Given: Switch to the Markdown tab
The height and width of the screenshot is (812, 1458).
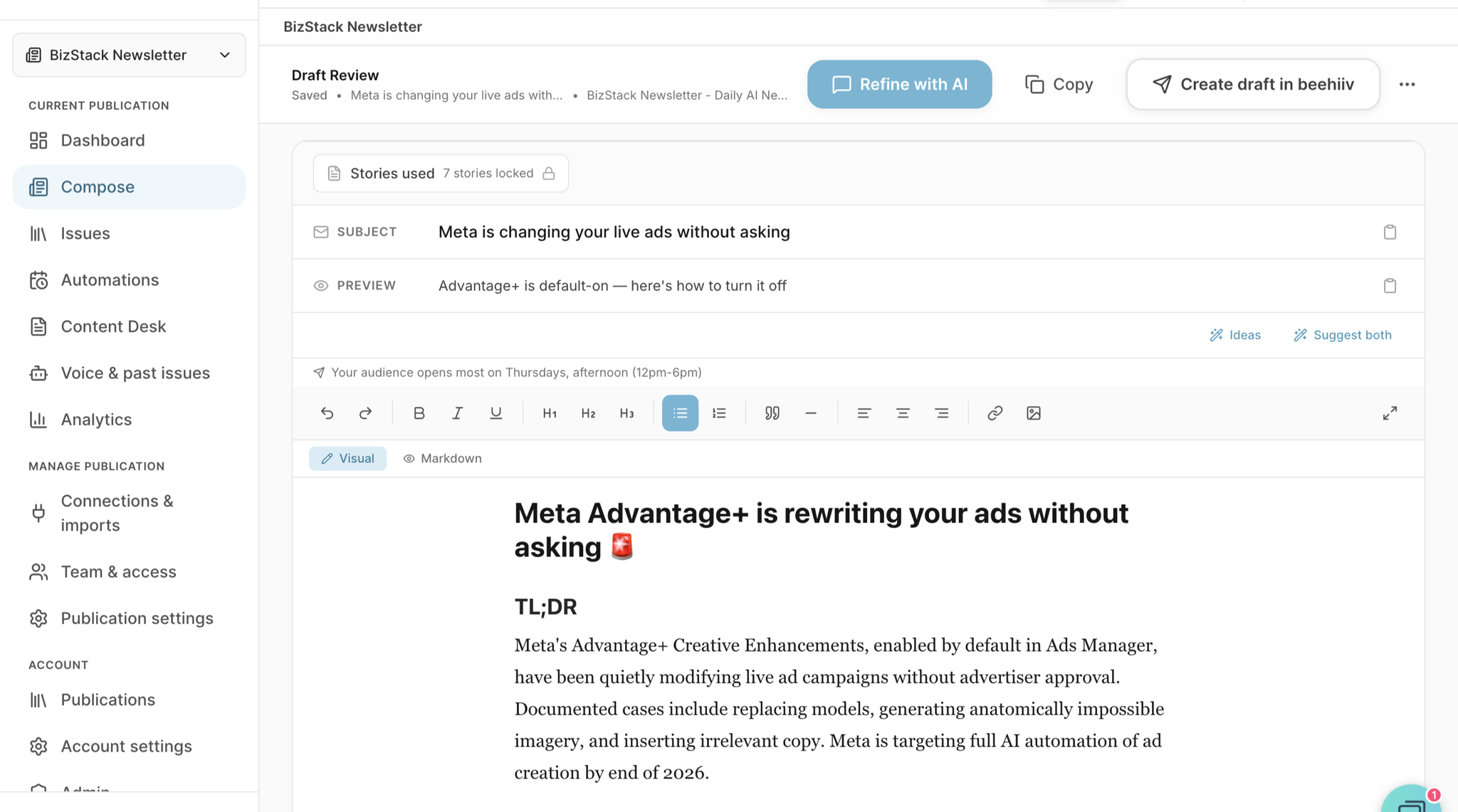Looking at the screenshot, I should [x=442, y=458].
